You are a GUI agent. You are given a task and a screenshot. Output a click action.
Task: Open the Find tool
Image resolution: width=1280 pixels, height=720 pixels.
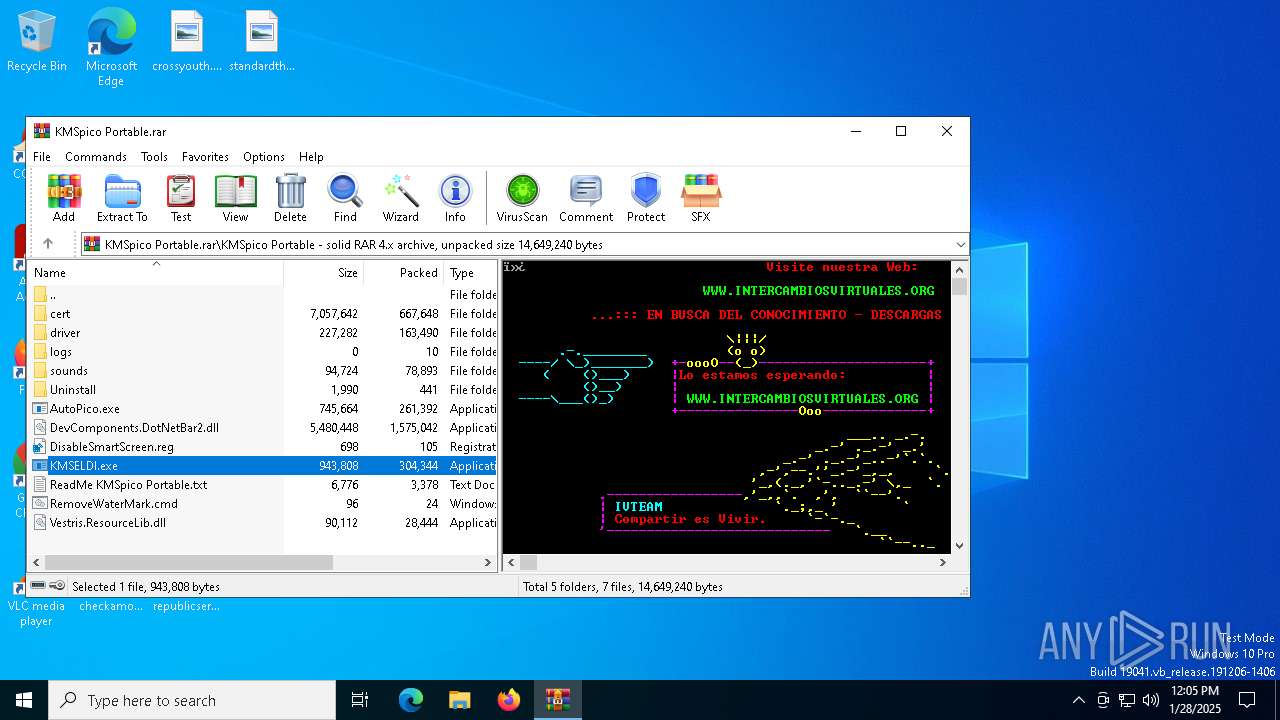click(345, 198)
